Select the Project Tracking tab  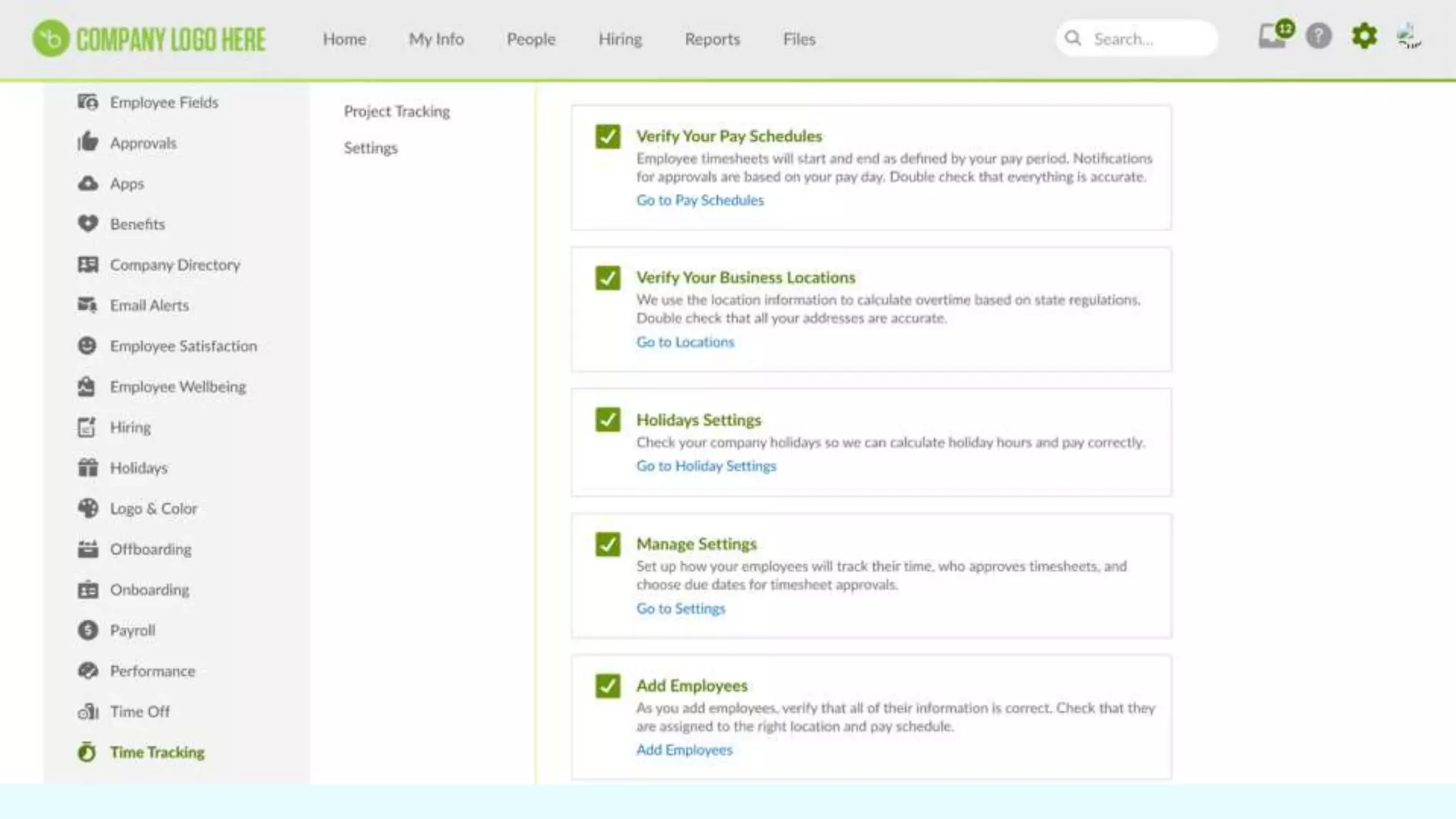pos(397,112)
